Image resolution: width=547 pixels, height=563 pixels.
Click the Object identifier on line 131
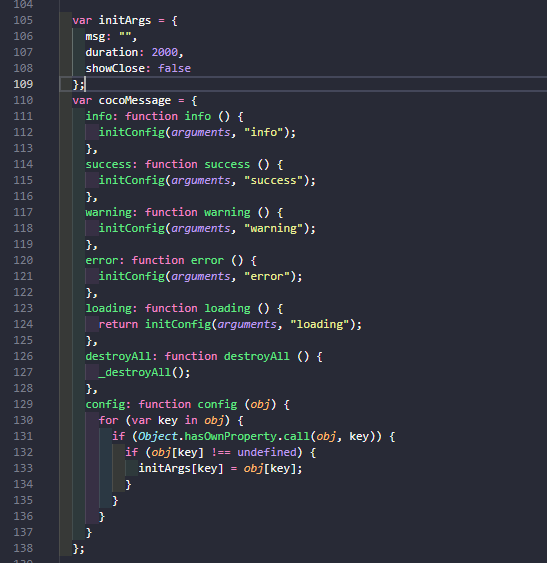(x=158, y=436)
